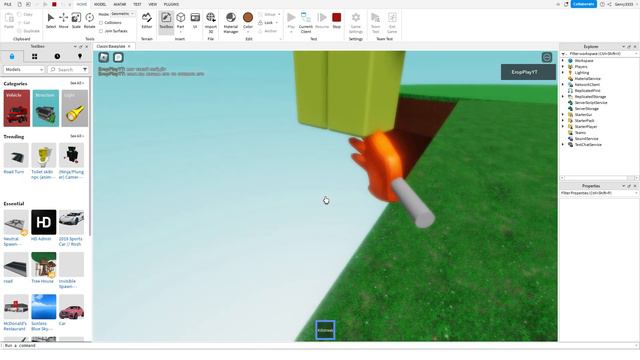Open the Toolbox Recent clock tab

pyautogui.click(x=57, y=56)
